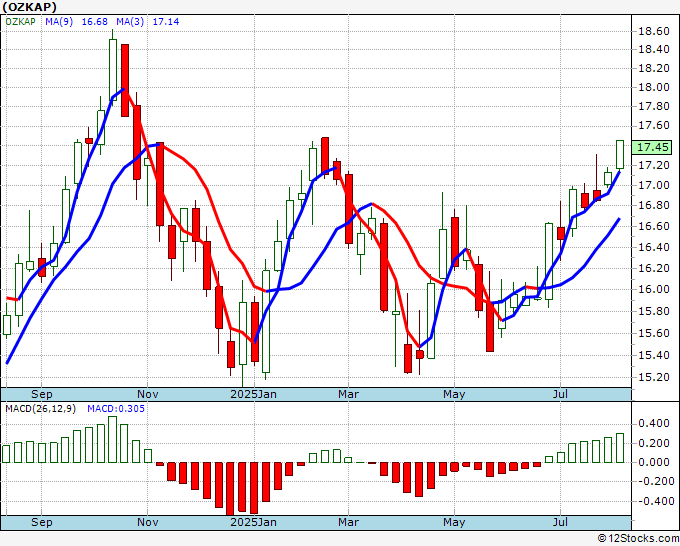Image resolution: width=680 pixels, height=546 pixels.
Task: Click the 2025Jan label on MACD bottom axis
Action: pyautogui.click(x=253, y=522)
